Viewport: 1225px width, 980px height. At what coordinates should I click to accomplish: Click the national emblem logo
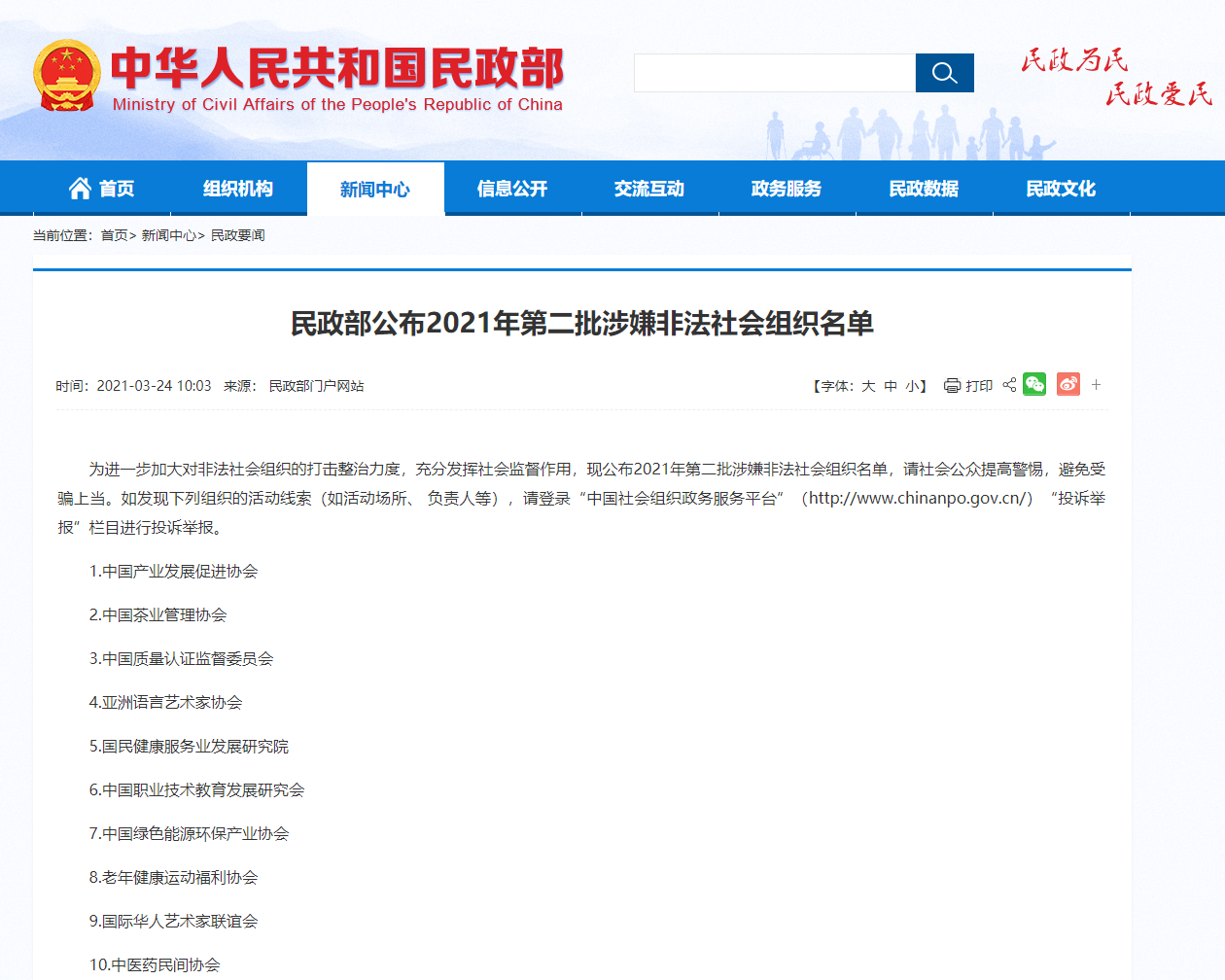pos(66,76)
